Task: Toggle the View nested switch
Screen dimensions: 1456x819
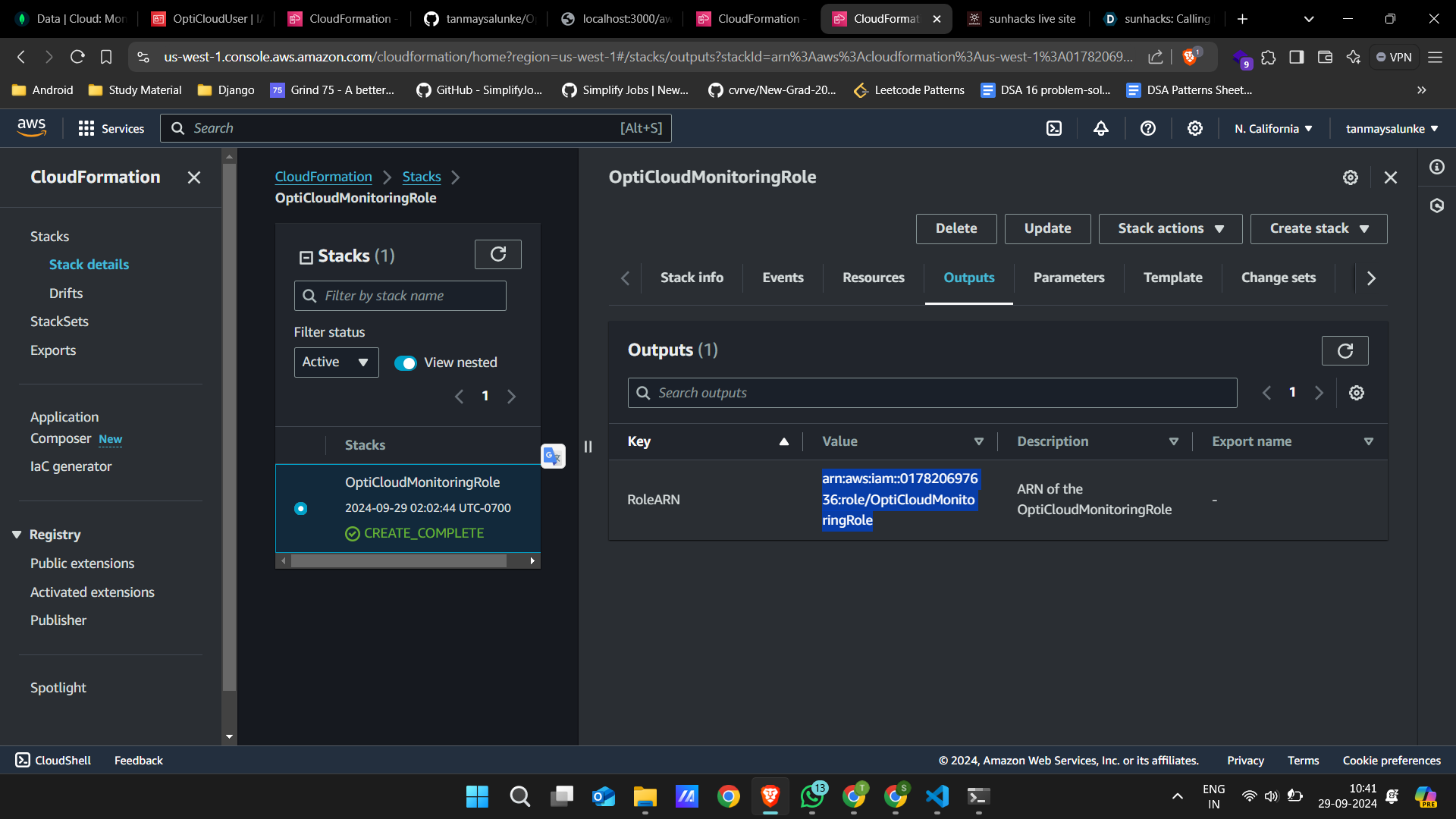Action: click(x=406, y=363)
